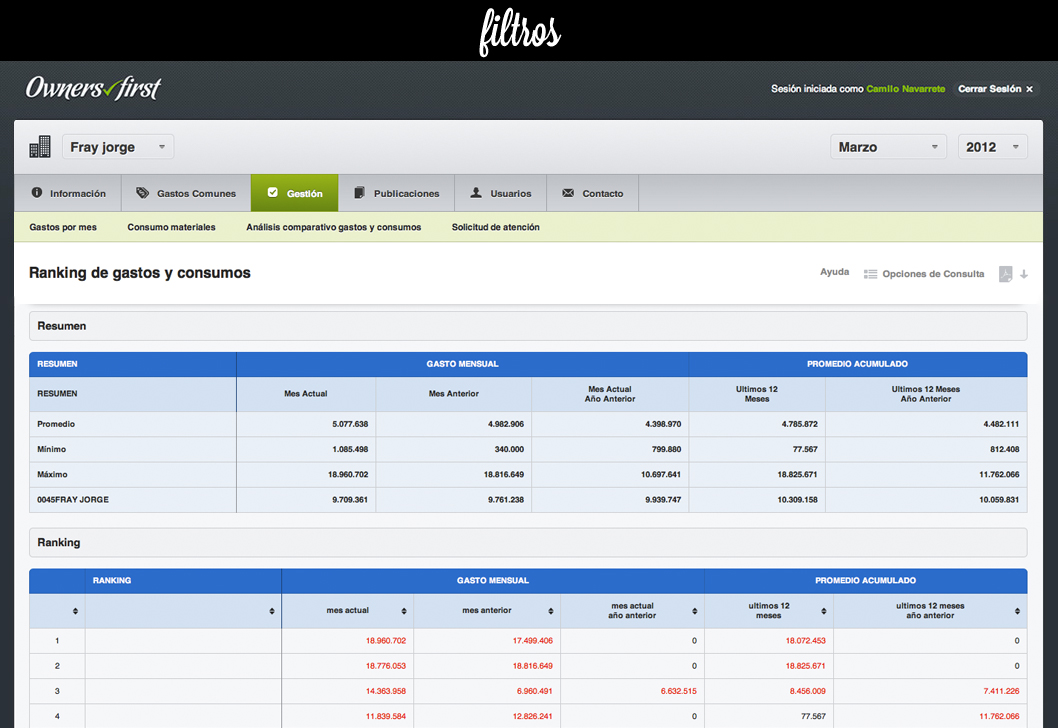
Task: Open the 2012 year dropdown
Action: [993, 146]
